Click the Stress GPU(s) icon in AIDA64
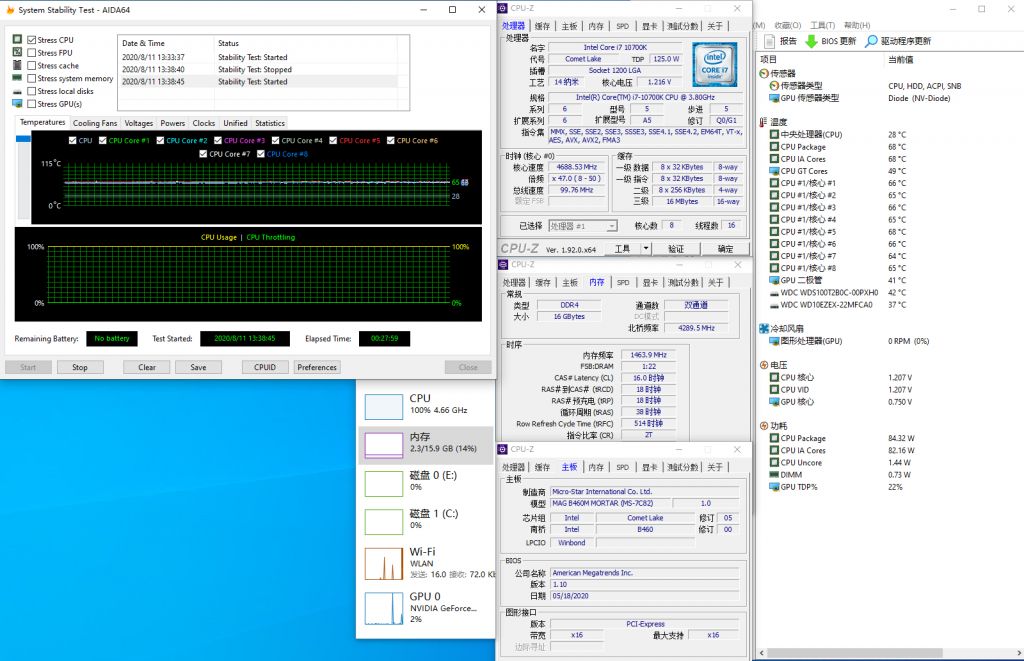 (x=17, y=104)
